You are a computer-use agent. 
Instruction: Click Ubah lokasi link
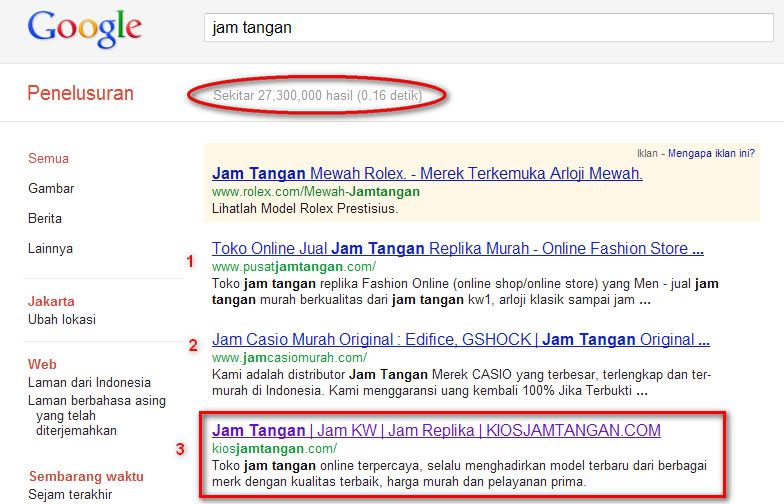point(62,320)
